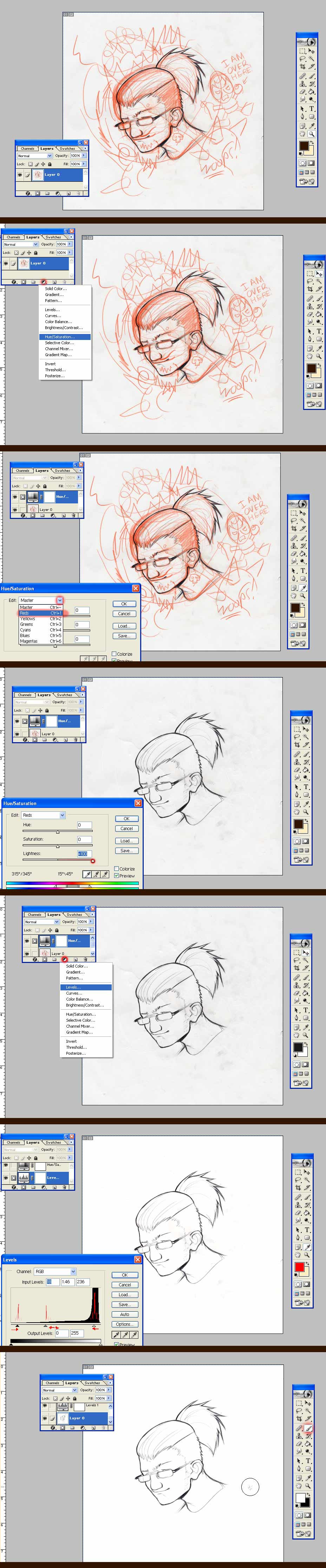Click highlighted adjustment layer icon above Solid Color menu
Viewport: 326px width, 1568px height.
43,282
